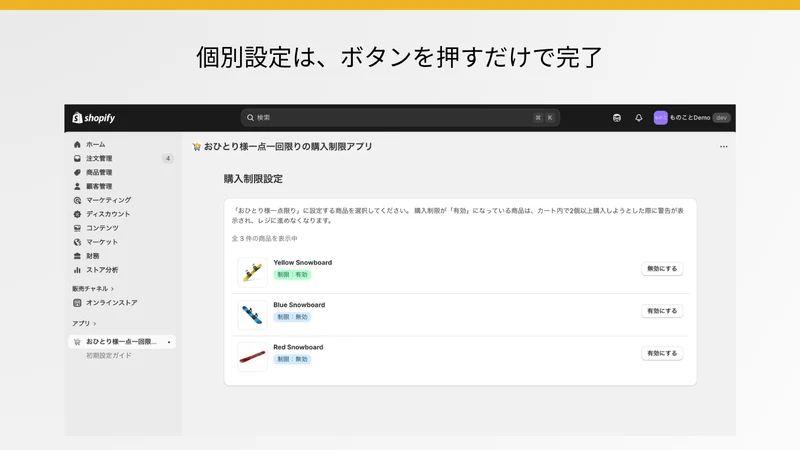800x450 pixels.
Task: Click the dev badge
Action: pos(721,118)
